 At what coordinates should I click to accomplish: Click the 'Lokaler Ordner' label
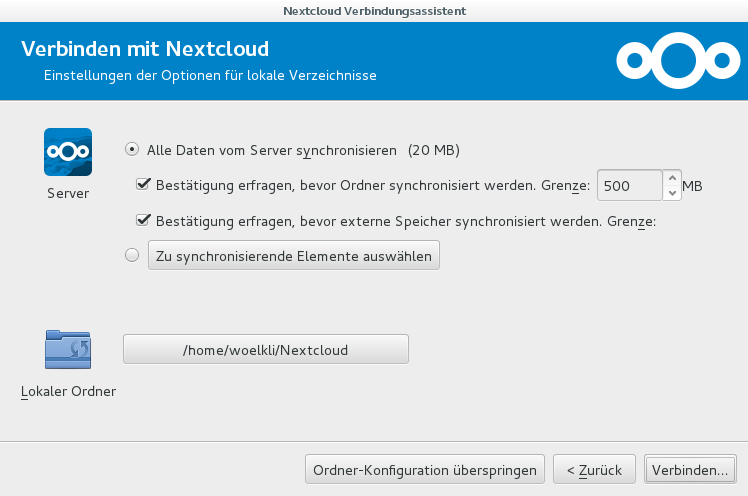[68, 392]
